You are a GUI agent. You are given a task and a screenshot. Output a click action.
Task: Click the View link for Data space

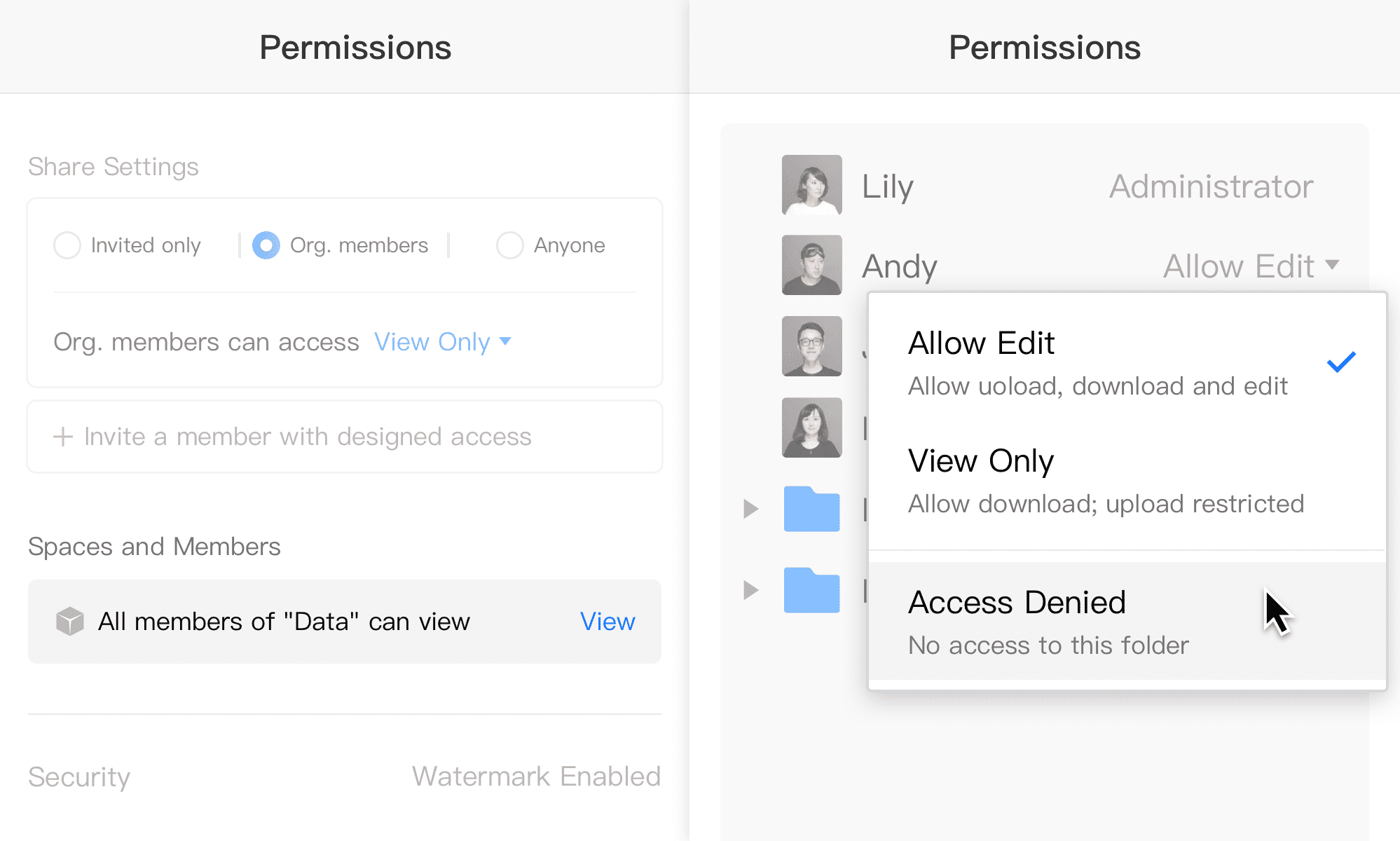(x=608, y=622)
